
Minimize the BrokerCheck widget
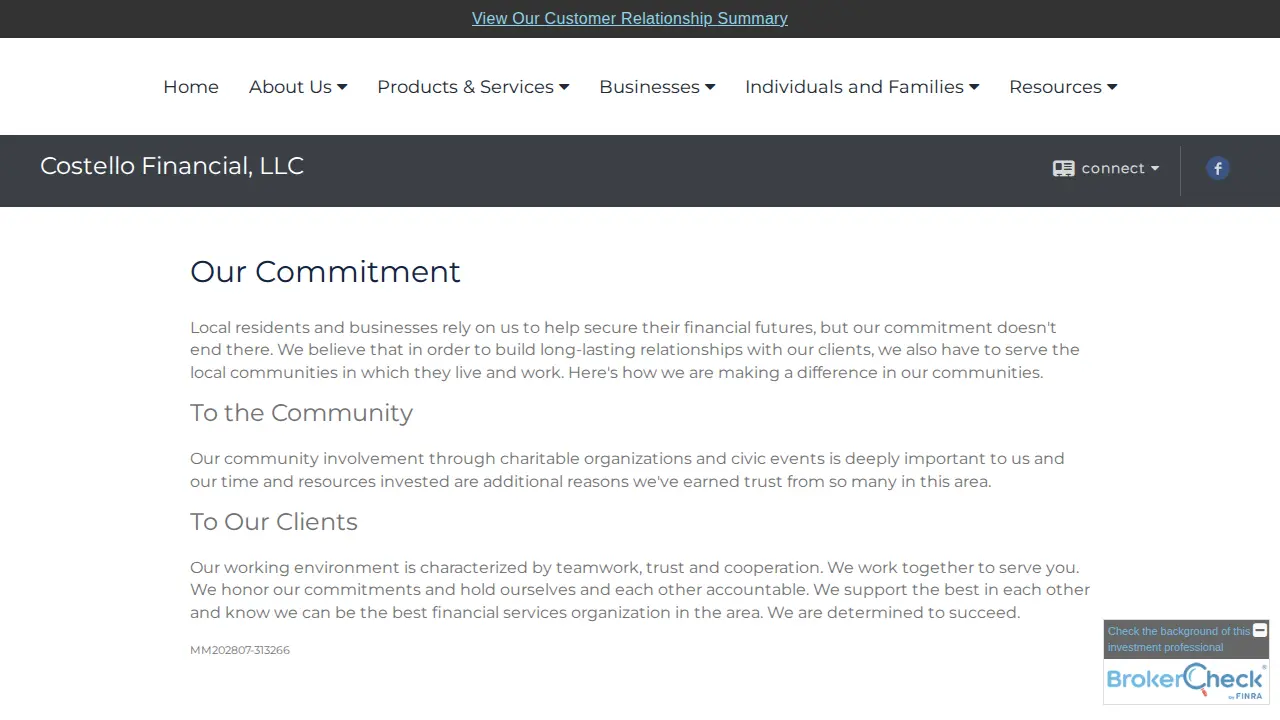tap(1260, 630)
